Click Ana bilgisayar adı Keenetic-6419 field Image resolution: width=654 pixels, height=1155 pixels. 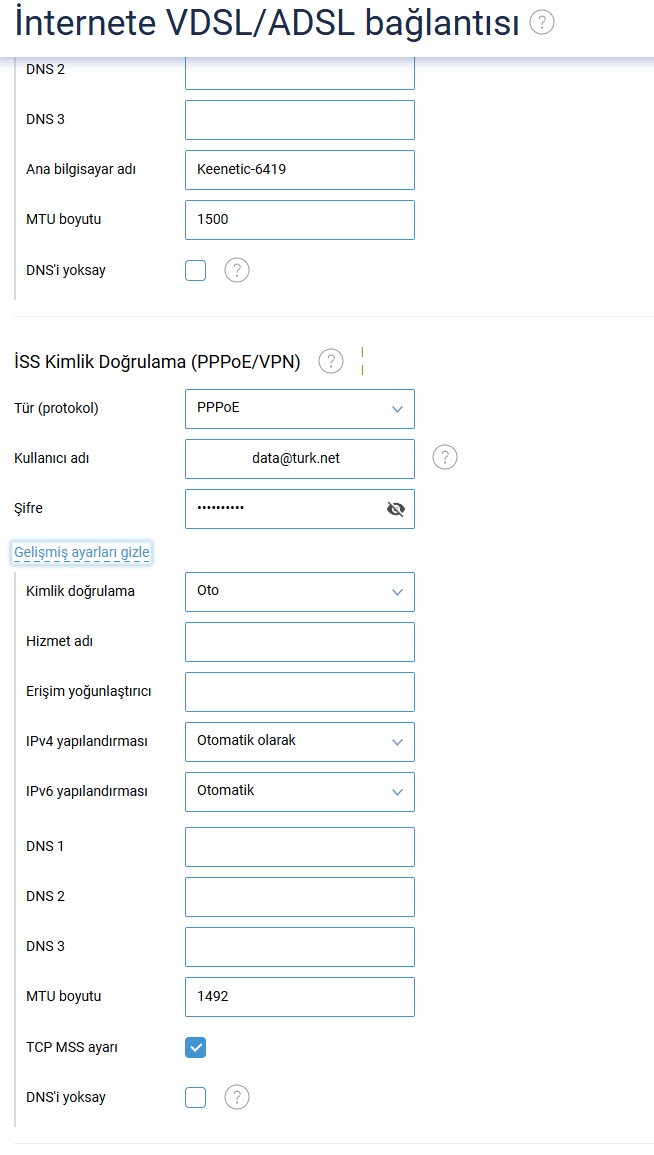pos(300,170)
